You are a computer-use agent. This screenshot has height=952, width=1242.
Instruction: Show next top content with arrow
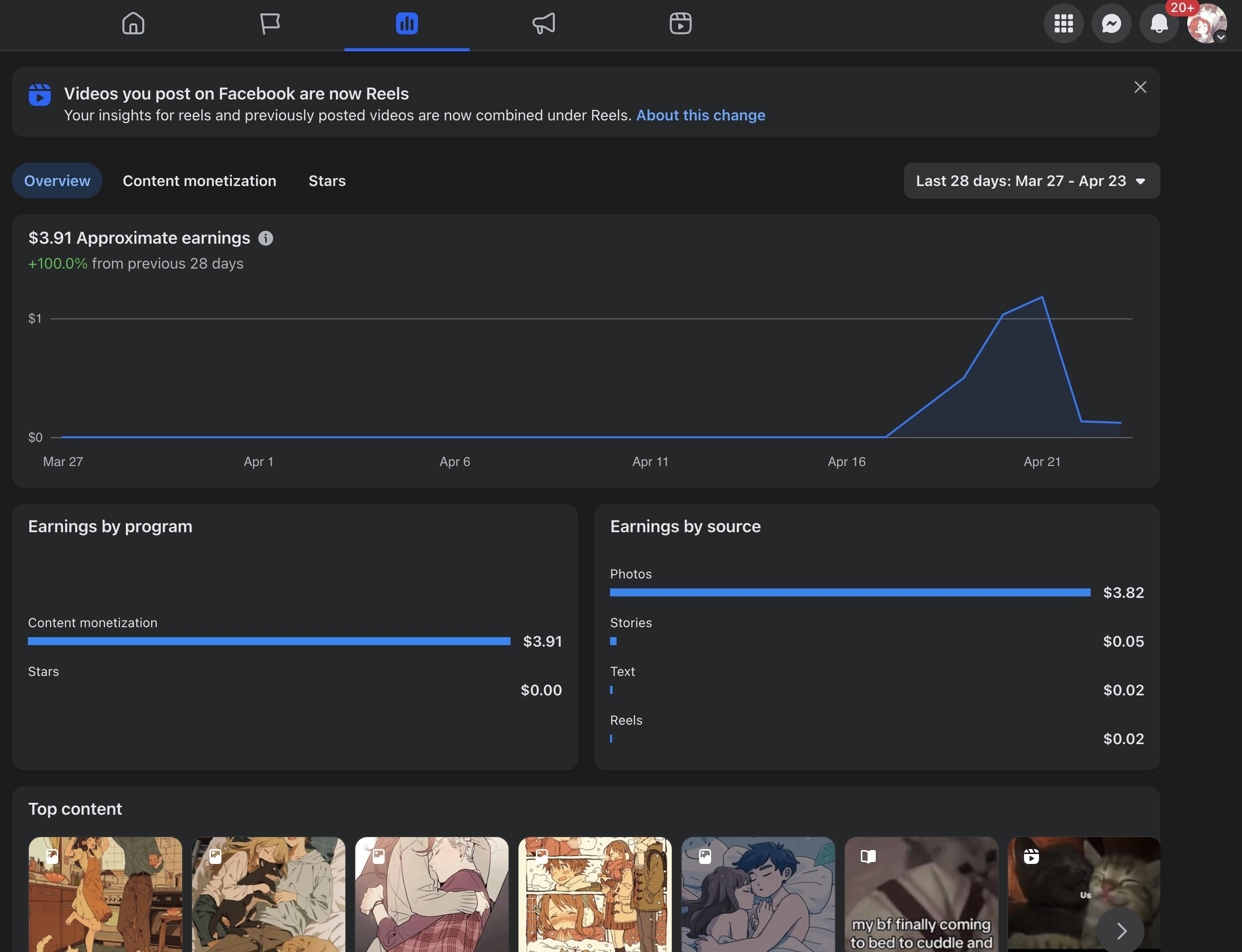[1120, 930]
